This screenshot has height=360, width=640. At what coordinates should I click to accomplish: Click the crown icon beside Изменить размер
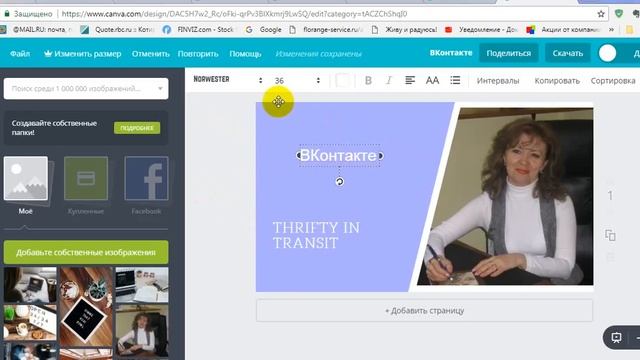[48, 53]
